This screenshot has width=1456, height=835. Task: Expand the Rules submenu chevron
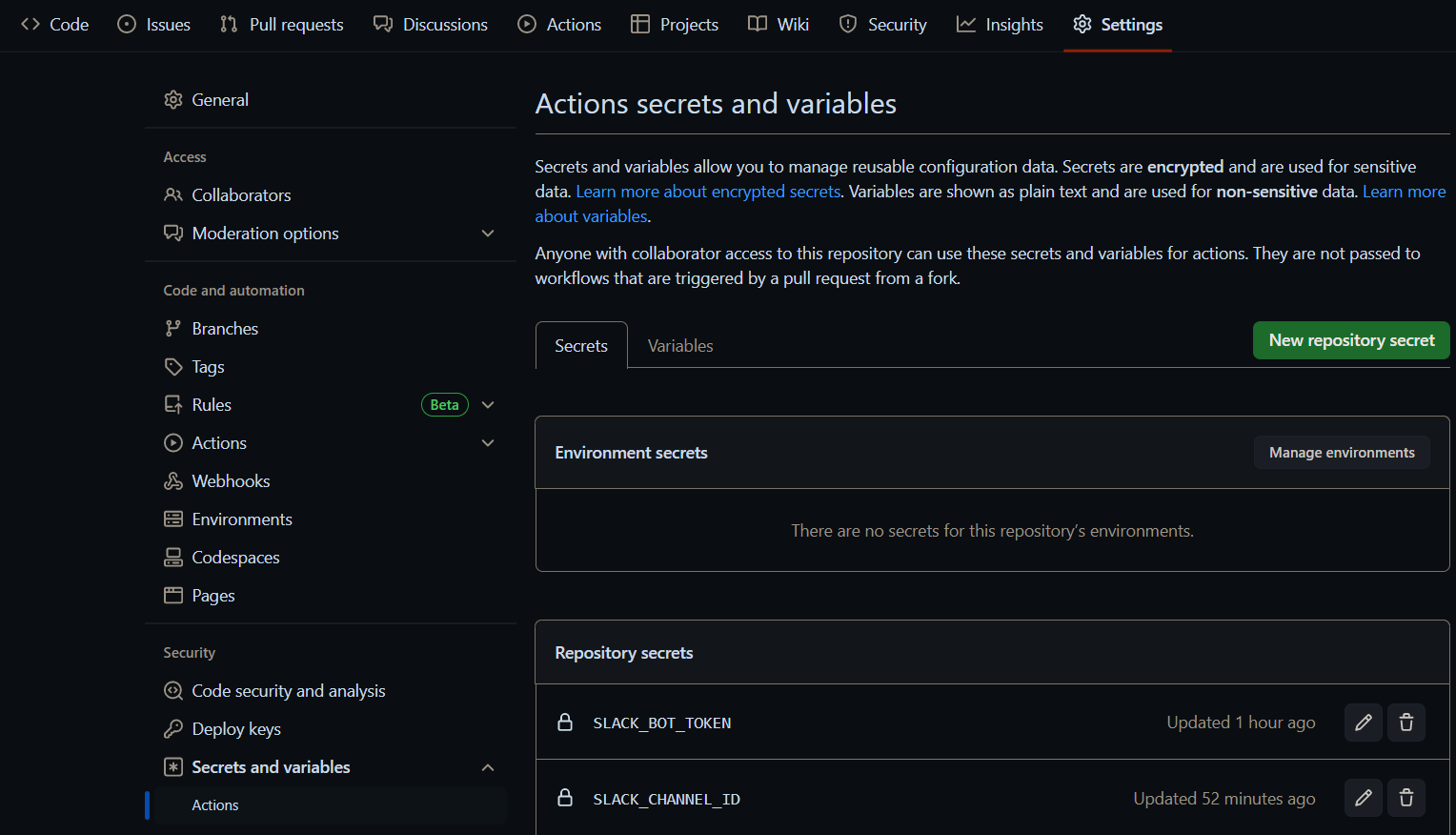(x=488, y=405)
